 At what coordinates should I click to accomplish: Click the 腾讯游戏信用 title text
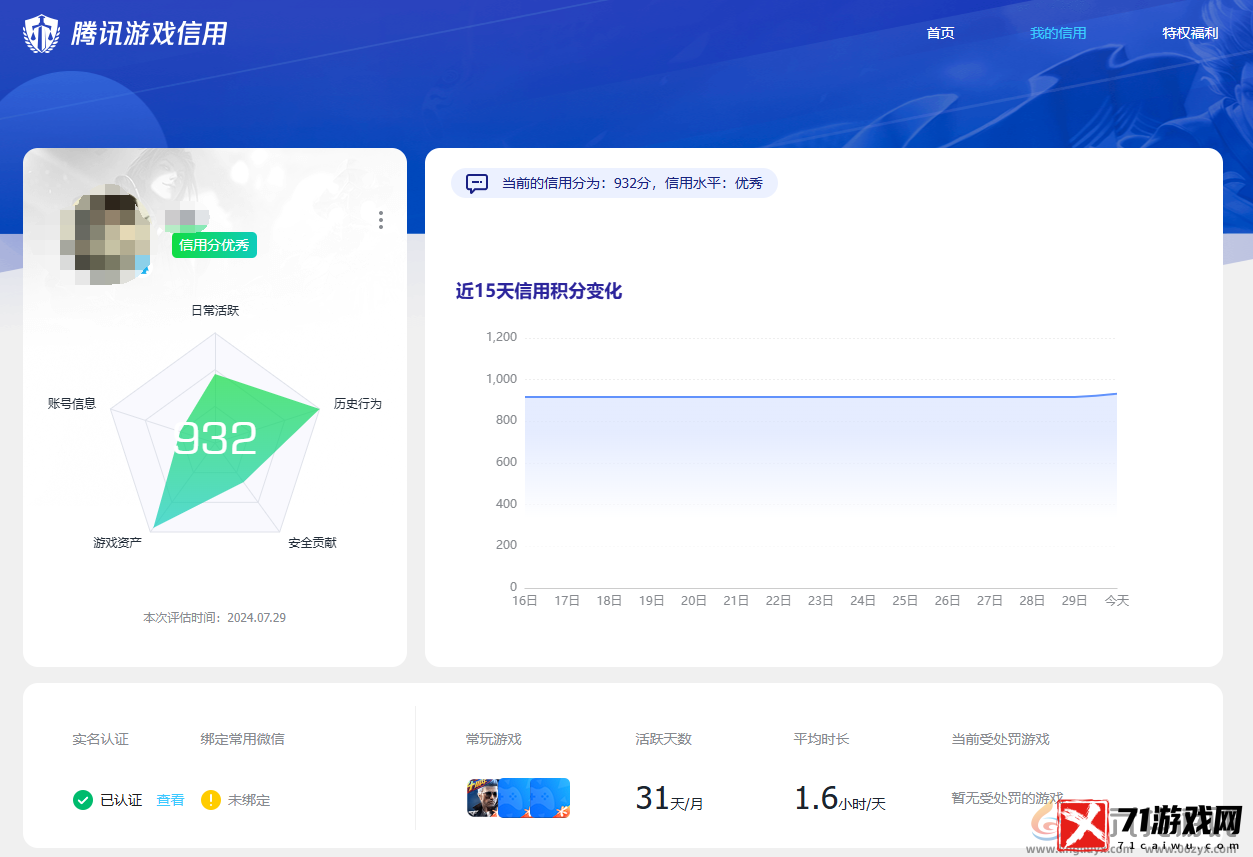(149, 34)
